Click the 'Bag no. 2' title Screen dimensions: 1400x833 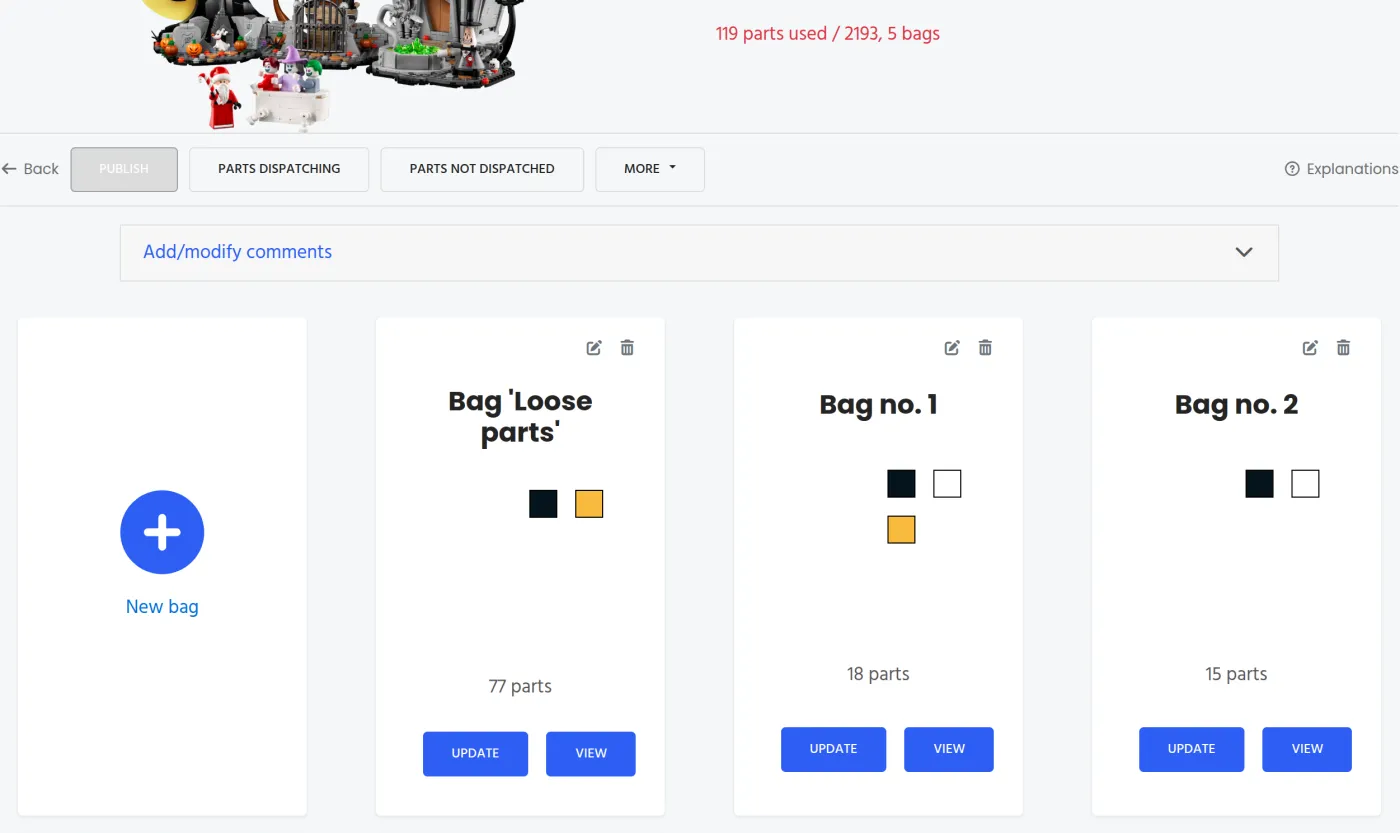(x=1236, y=405)
